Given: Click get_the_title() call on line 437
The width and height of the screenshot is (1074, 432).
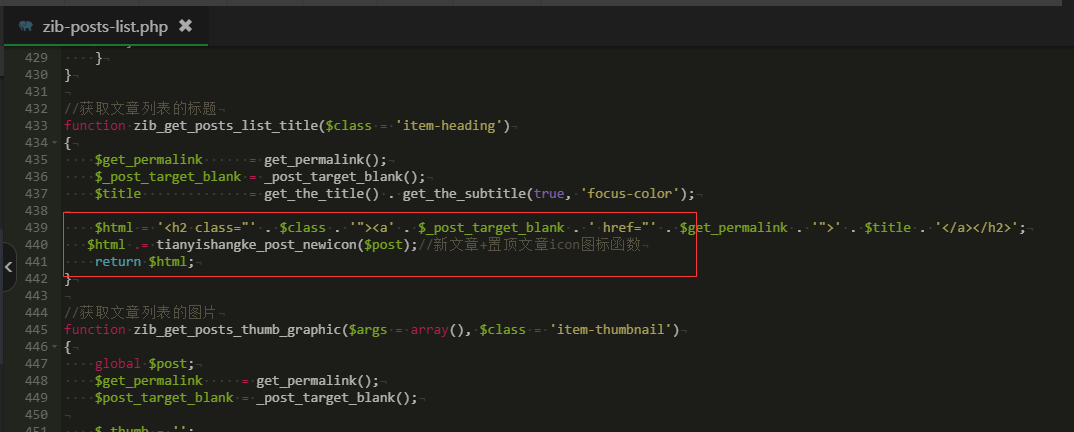Looking at the screenshot, I should tap(322, 194).
